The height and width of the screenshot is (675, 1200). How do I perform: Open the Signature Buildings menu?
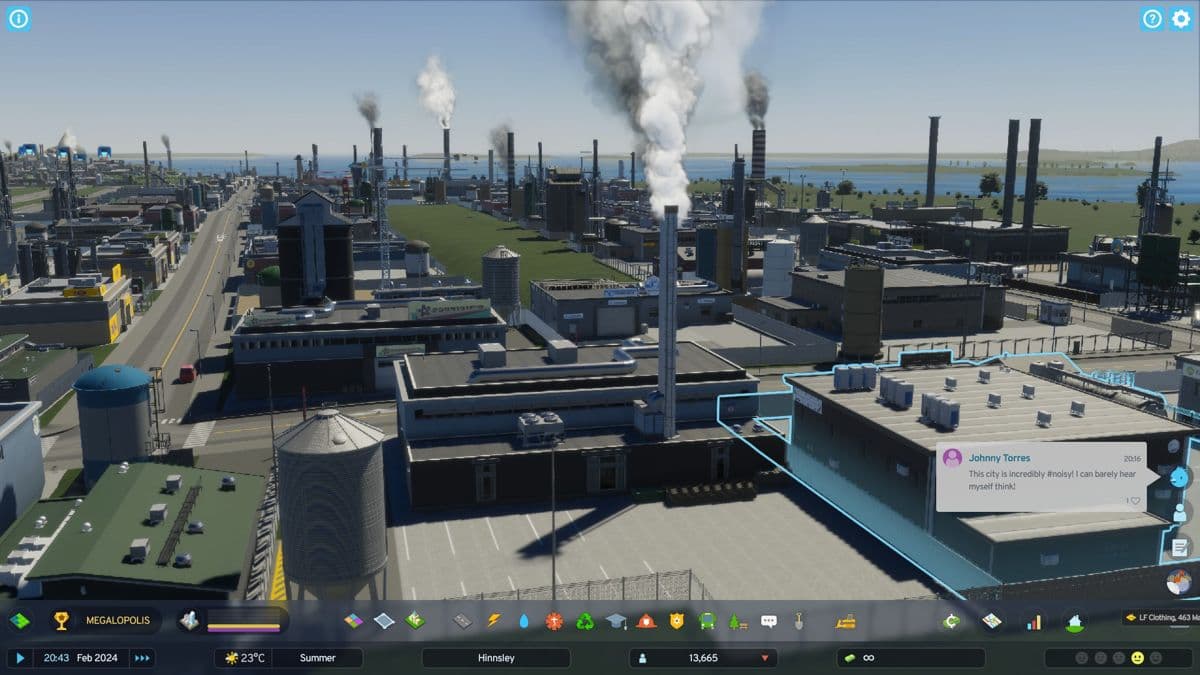(x=415, y=621)
